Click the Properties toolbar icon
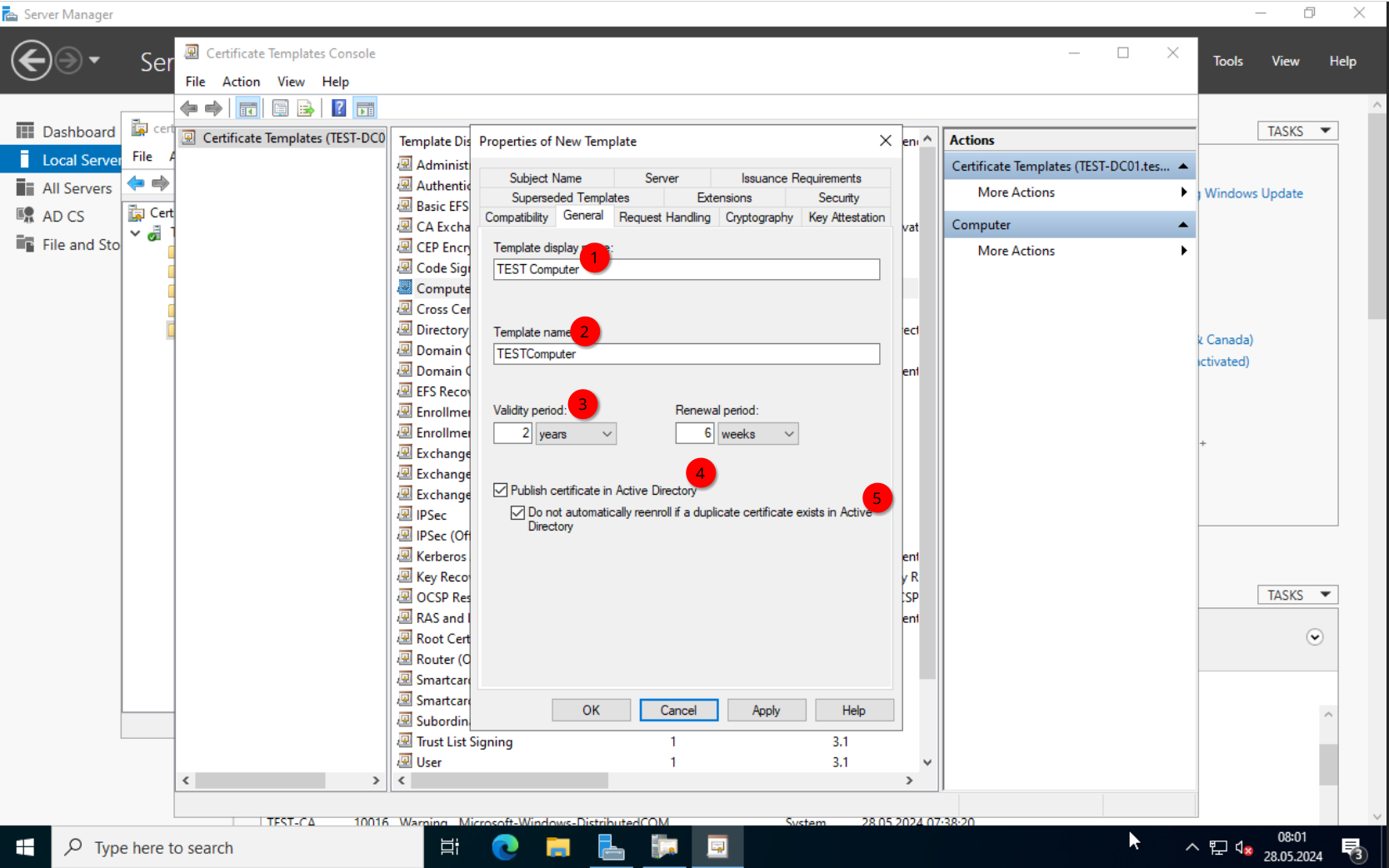Viewport: 1389px width, 868px height. coord(281,108)
